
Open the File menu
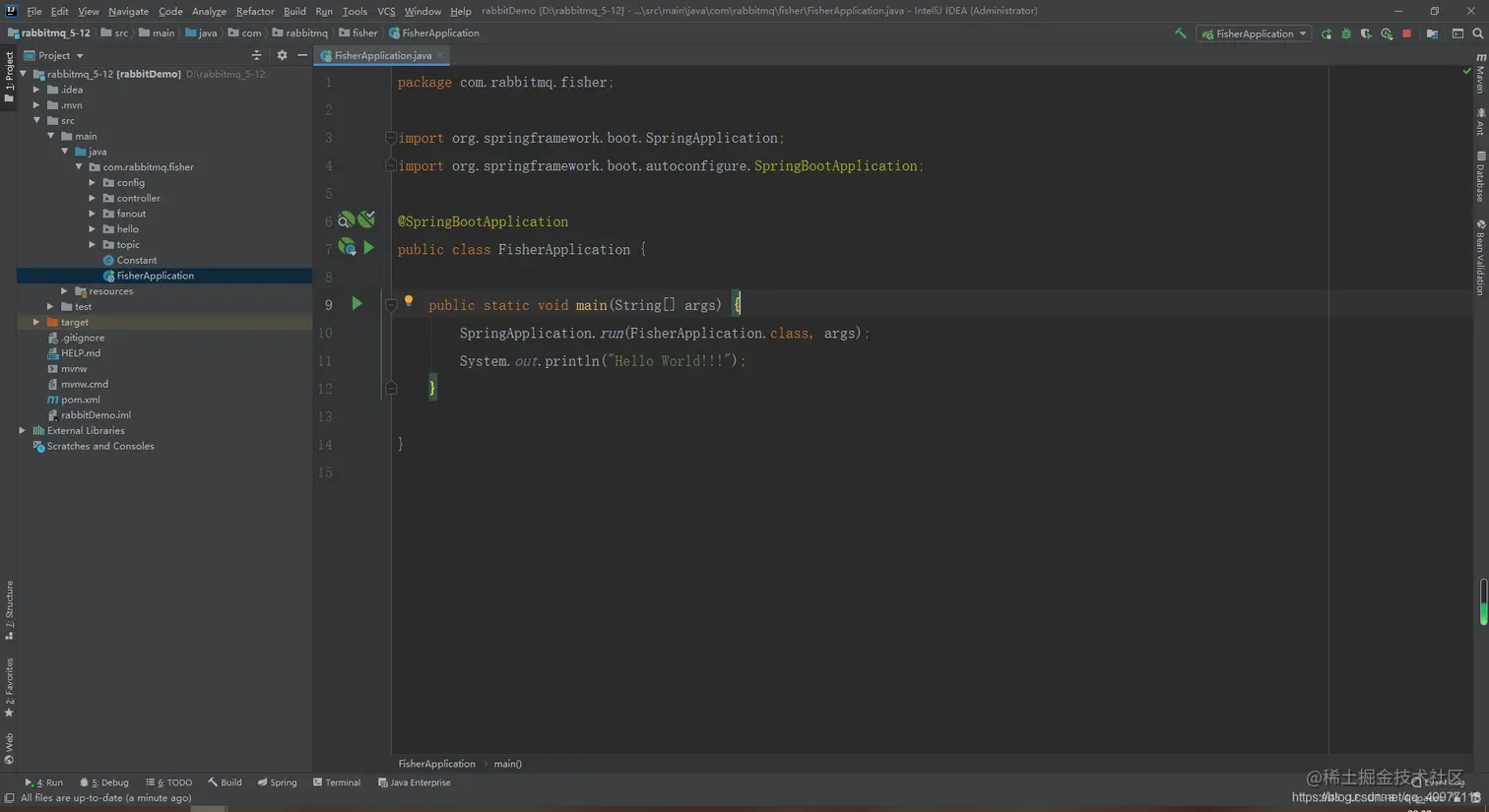point(34,11)
